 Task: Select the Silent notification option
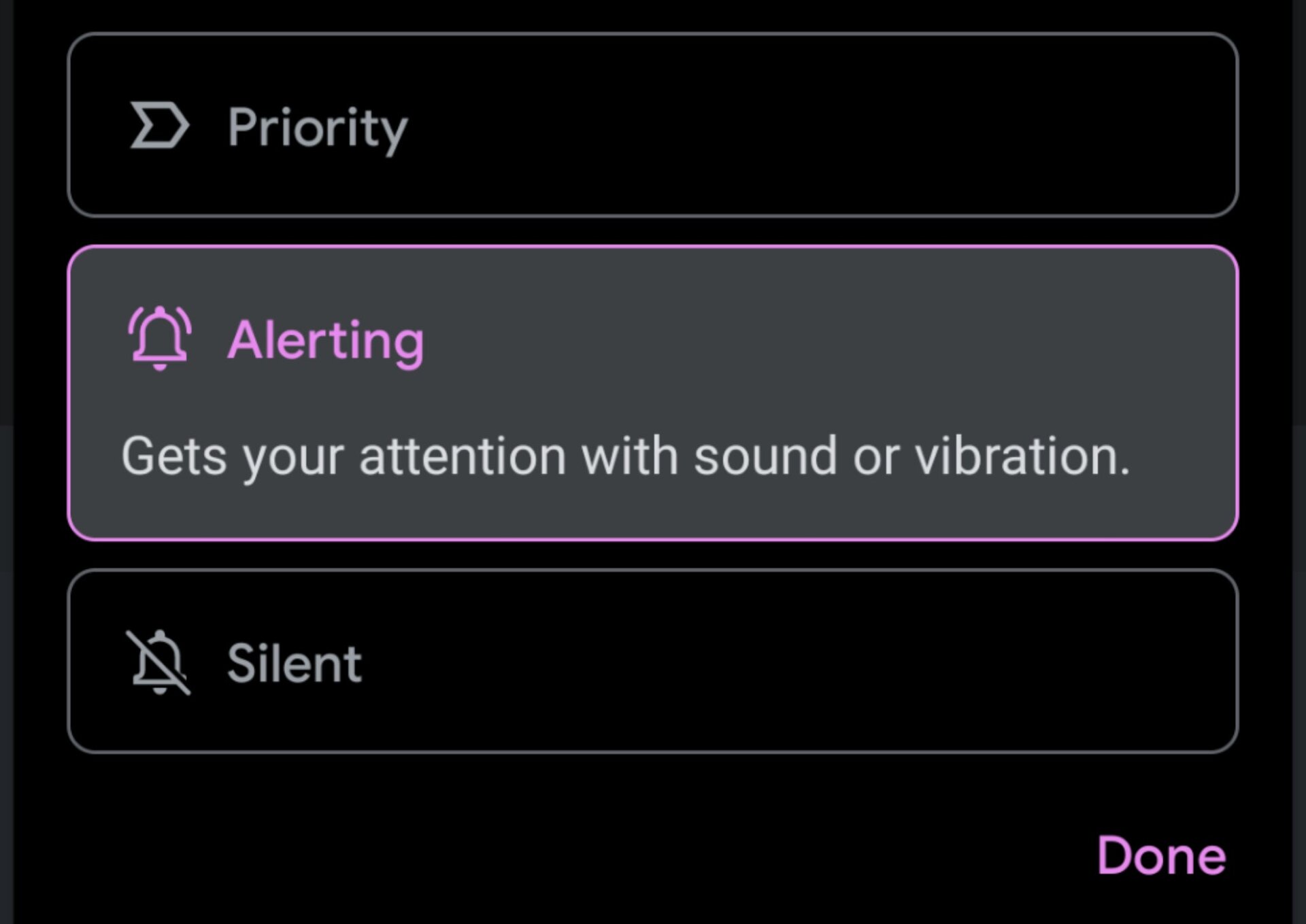[x=652, y=662]
